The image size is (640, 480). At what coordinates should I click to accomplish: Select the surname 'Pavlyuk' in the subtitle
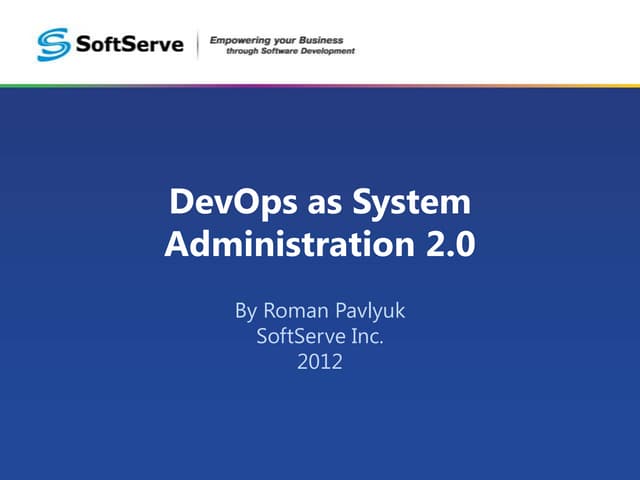click(x=370, y=311)
